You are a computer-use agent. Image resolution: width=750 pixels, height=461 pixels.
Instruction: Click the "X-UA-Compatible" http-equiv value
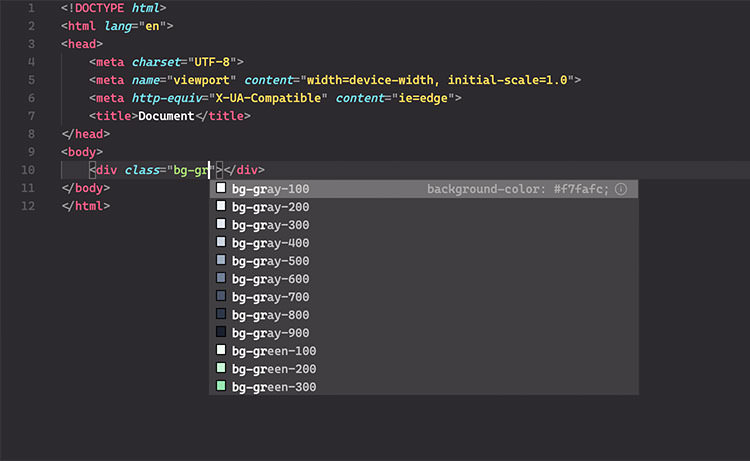pos(268,98)
